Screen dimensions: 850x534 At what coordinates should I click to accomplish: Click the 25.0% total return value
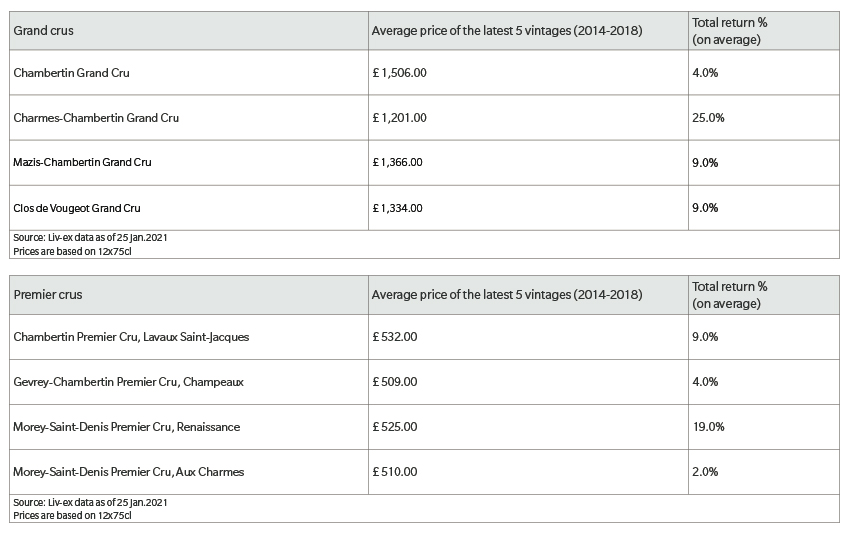pyautogui.click(x=708, y=118)
